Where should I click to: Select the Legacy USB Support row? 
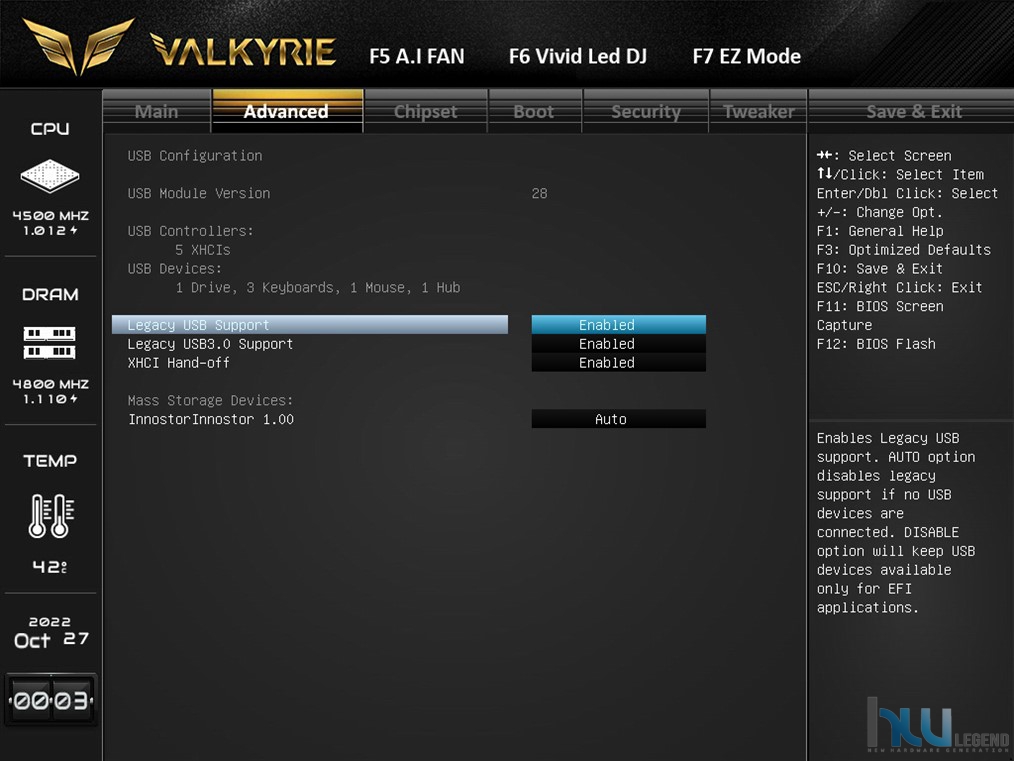pyautogui.click(x=310, y=325)
